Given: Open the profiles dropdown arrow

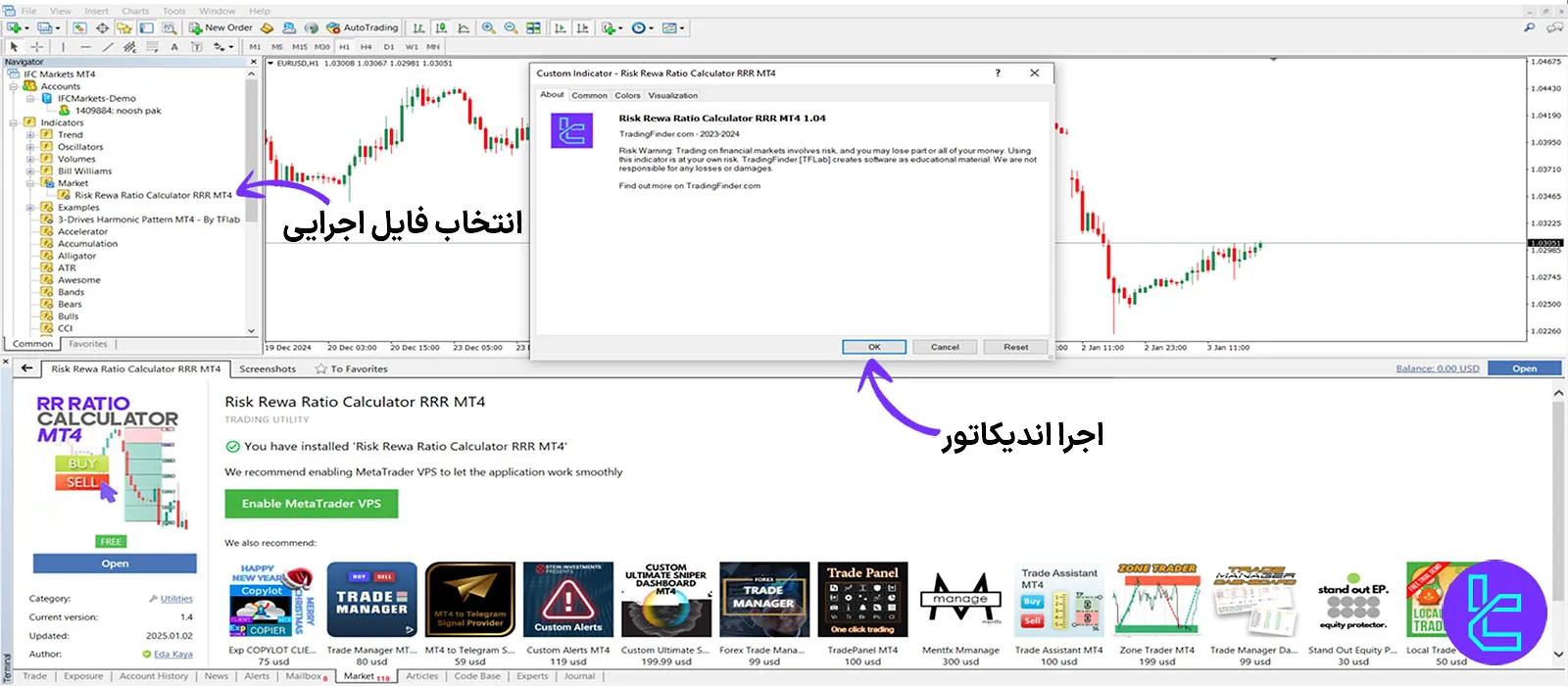Looking at the screenshot, I should point(57,28).
